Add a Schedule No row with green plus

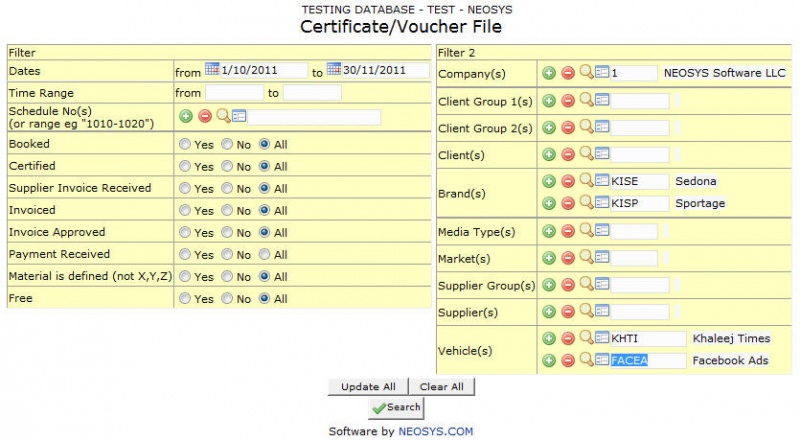[x=186, y=116]
